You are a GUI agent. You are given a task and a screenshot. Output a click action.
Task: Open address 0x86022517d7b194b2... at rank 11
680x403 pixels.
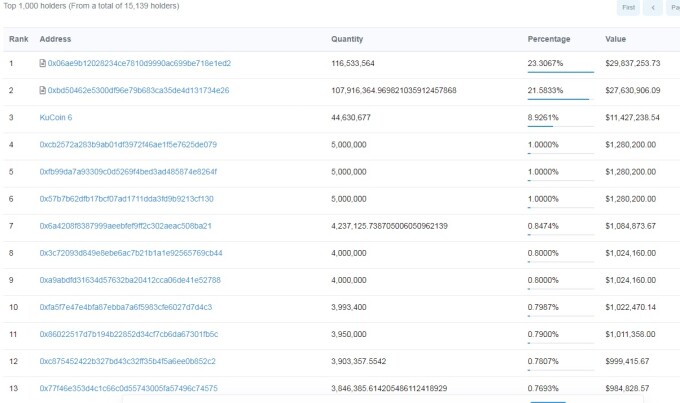point(129,334)
